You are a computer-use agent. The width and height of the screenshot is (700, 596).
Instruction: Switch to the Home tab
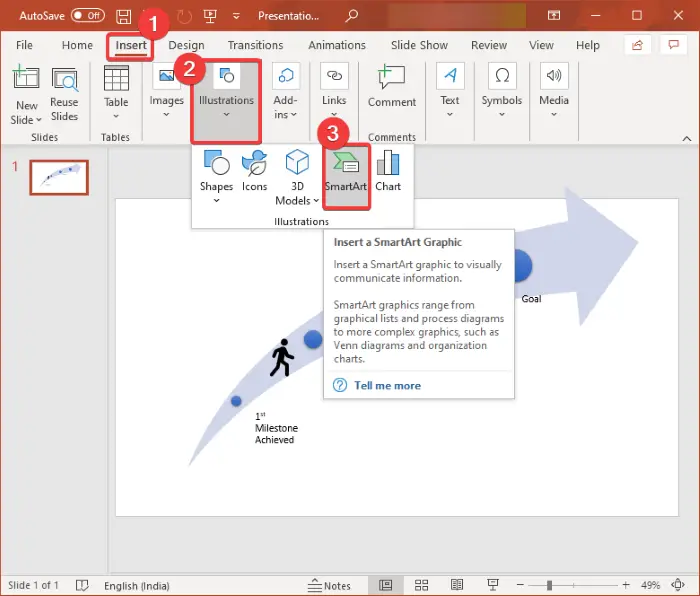(77, 45)
